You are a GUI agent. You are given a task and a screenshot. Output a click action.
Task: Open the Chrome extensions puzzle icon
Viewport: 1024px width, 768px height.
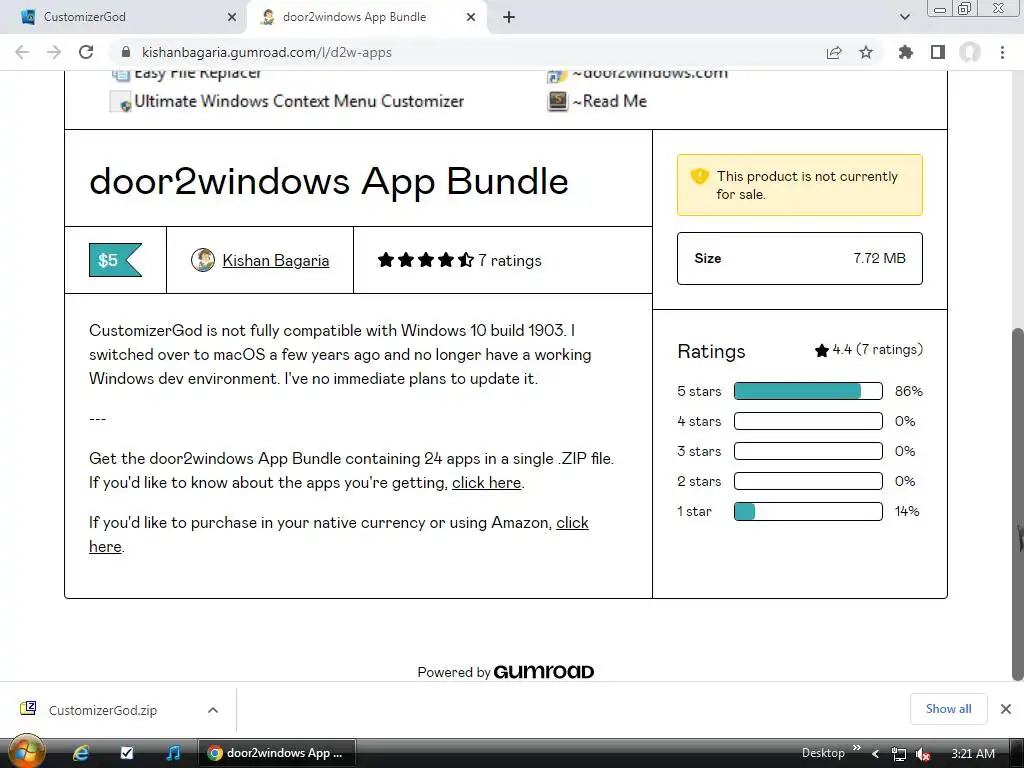click(x=906, y=52)
